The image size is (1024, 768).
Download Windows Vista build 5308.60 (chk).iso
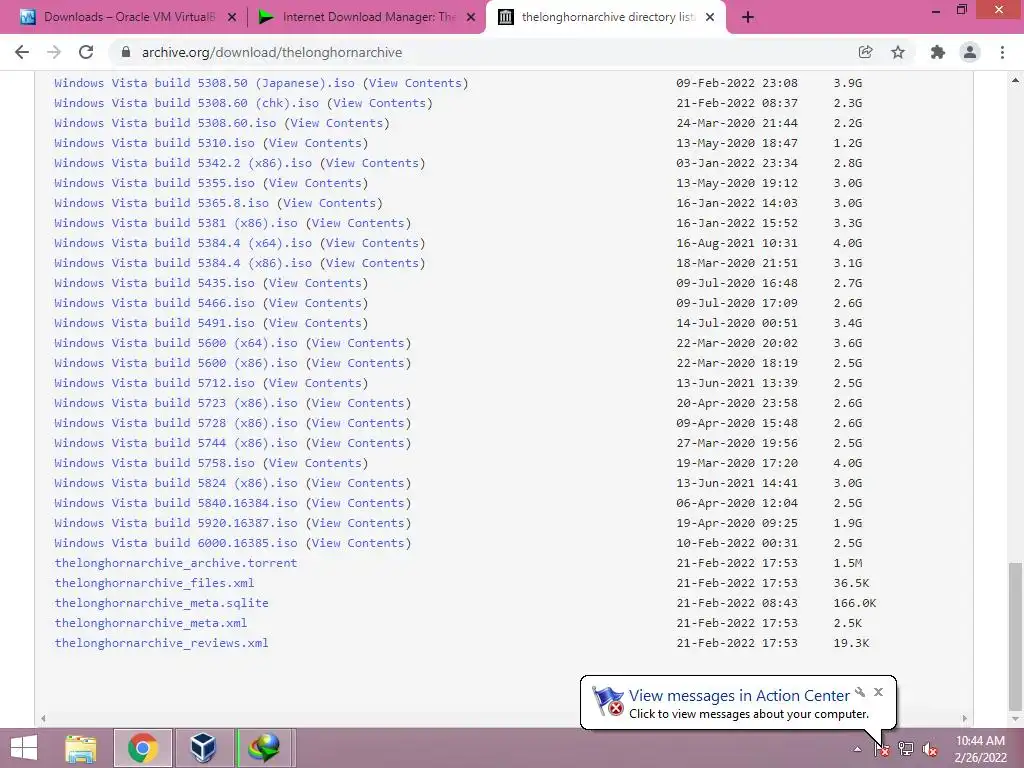pyautogui.click(x=187, y=103)
